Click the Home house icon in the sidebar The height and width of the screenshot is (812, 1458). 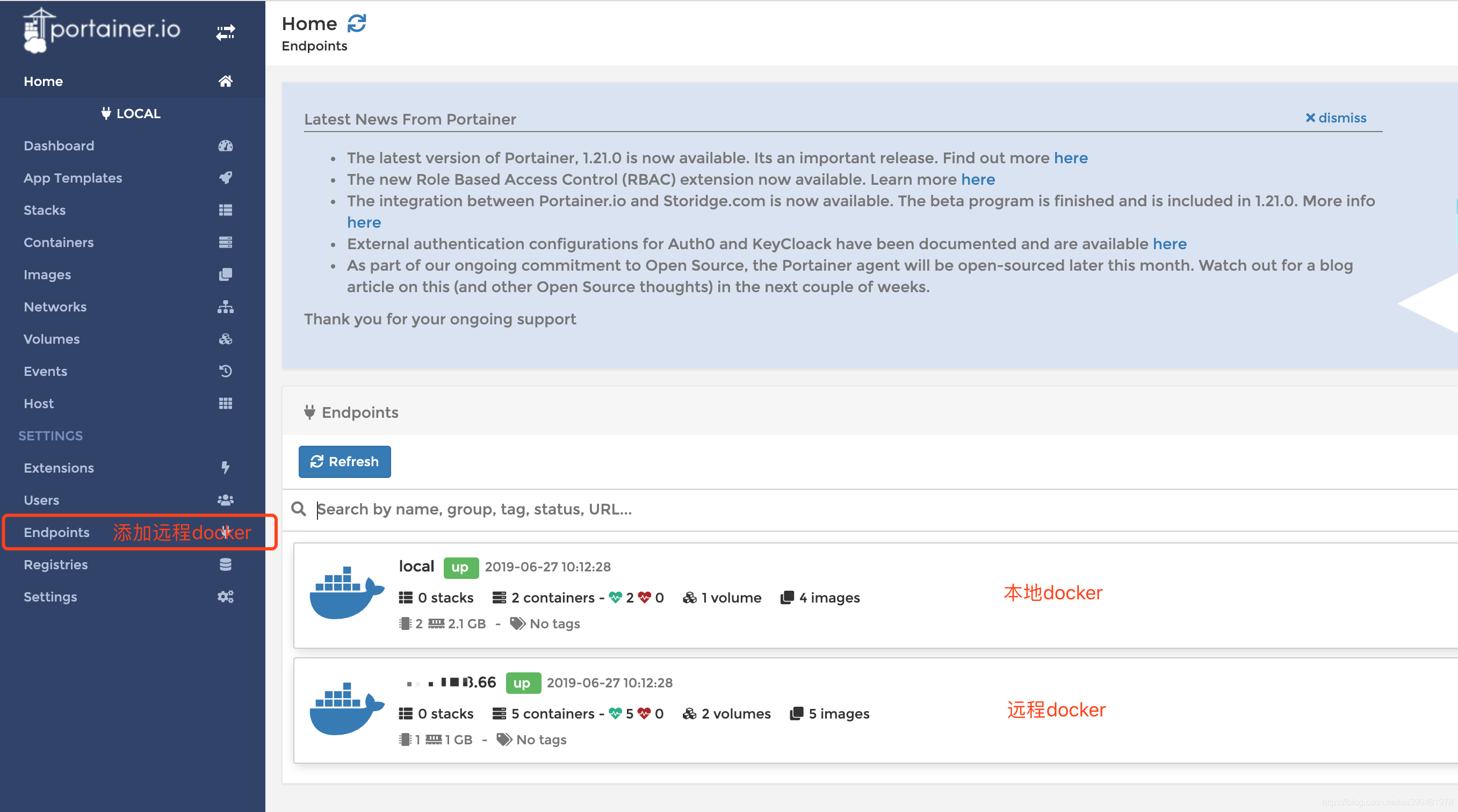point(225,81)
